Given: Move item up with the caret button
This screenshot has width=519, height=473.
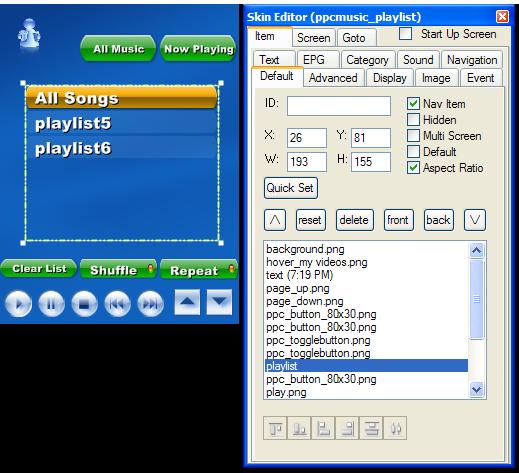Looking at the screenshot, I should coord(275,220).
